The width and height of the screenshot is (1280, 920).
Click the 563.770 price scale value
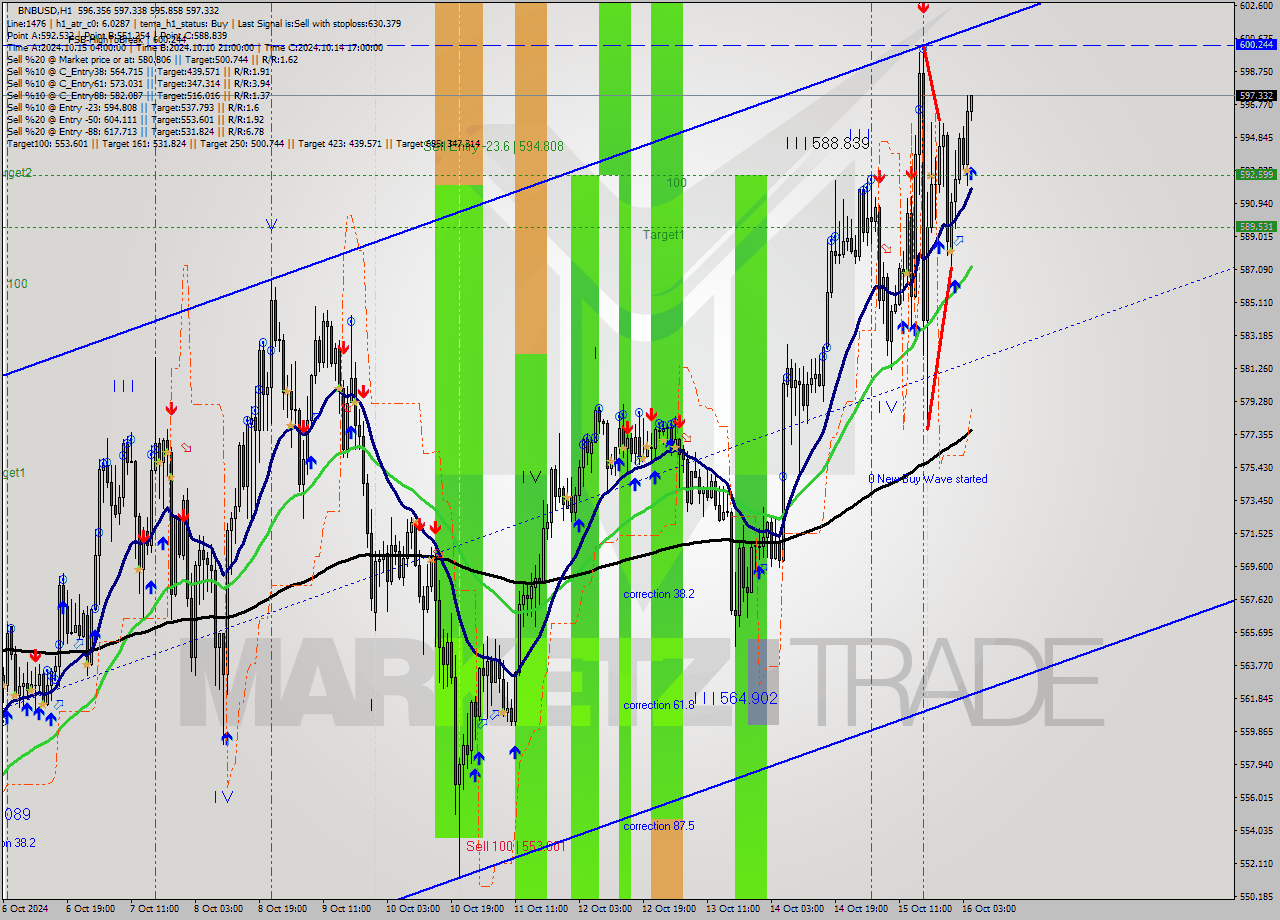1255,666
